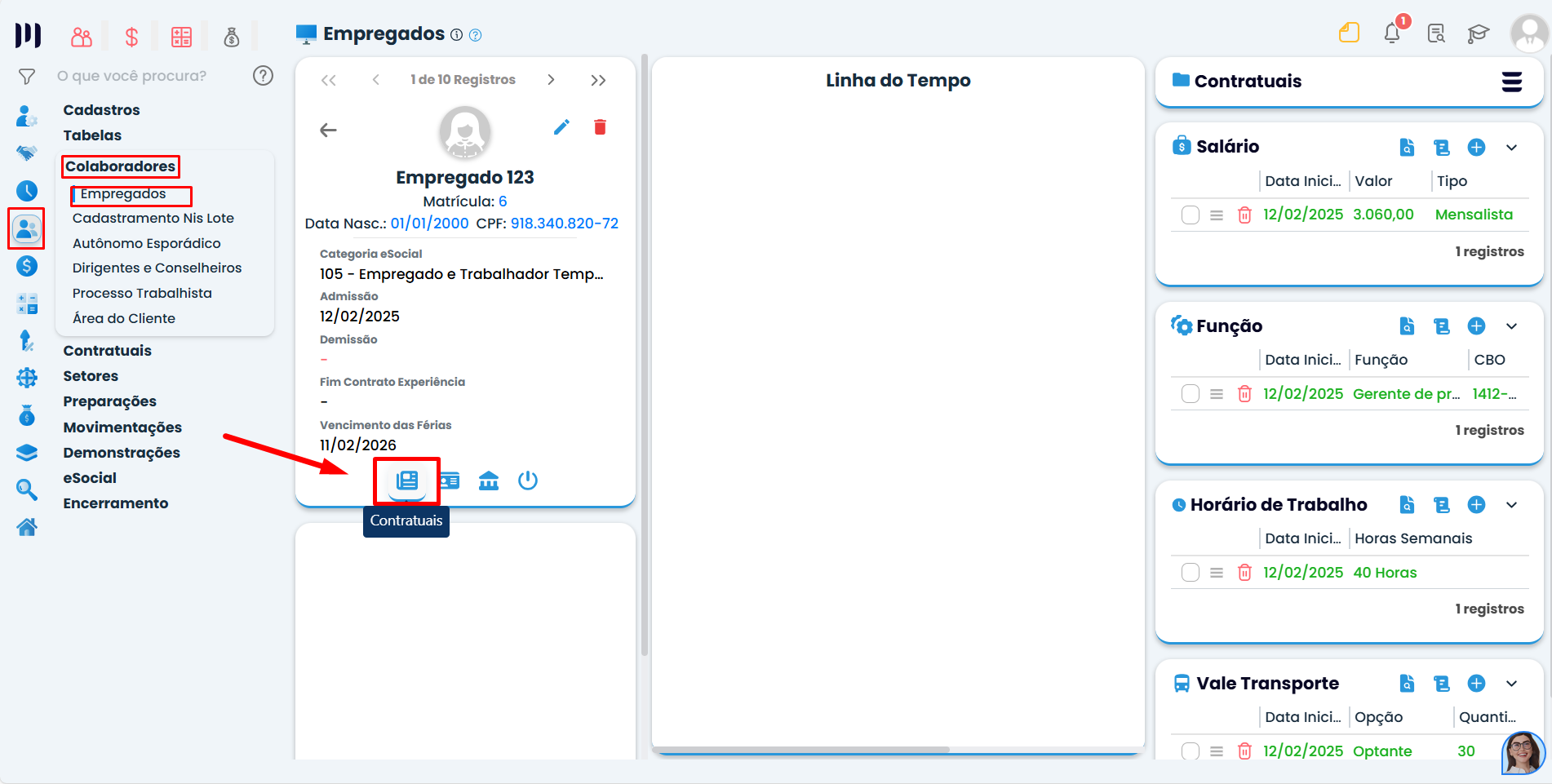
Task: Expand the Movimentações menu group
Action: pyautogui.click(x=122, y=427)
